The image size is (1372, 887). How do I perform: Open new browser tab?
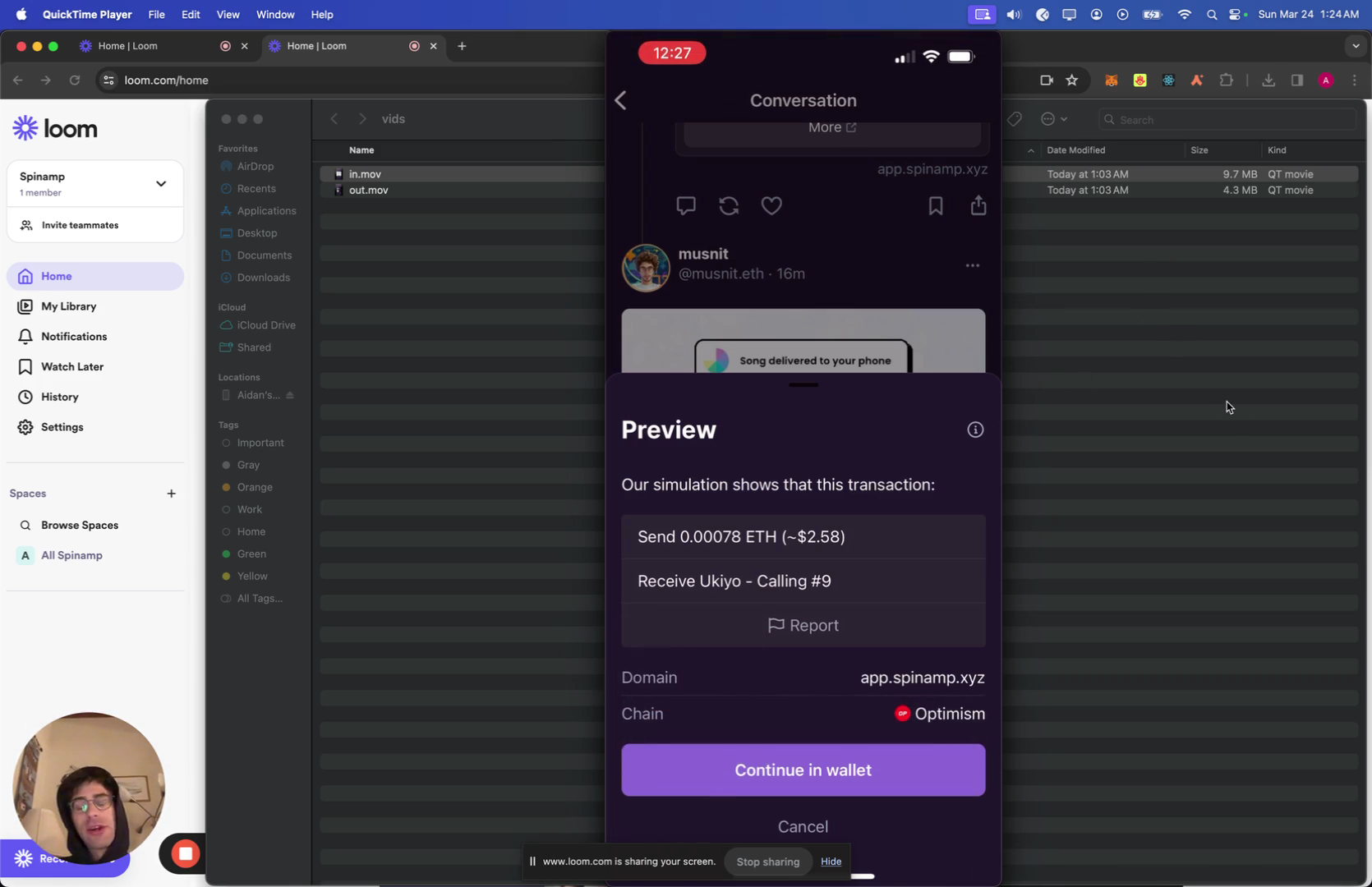coord(462,46)
